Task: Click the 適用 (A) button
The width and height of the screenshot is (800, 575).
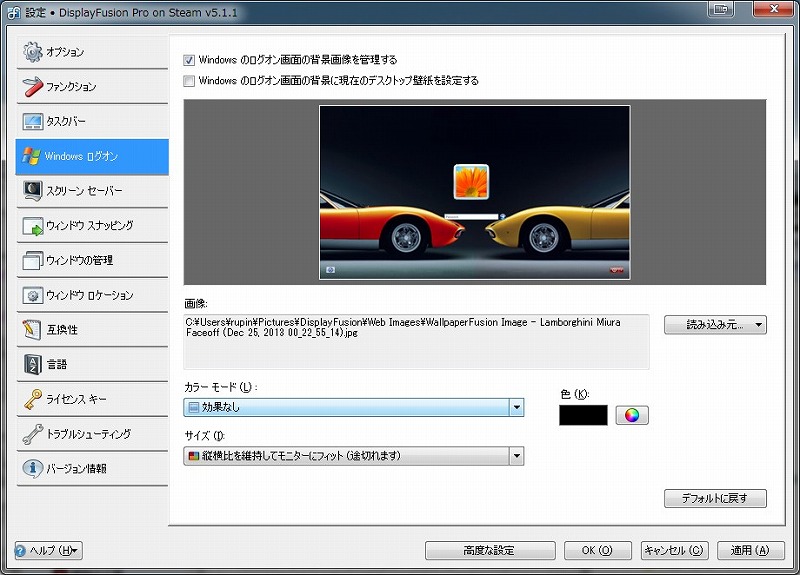Action: coord(751,551)
